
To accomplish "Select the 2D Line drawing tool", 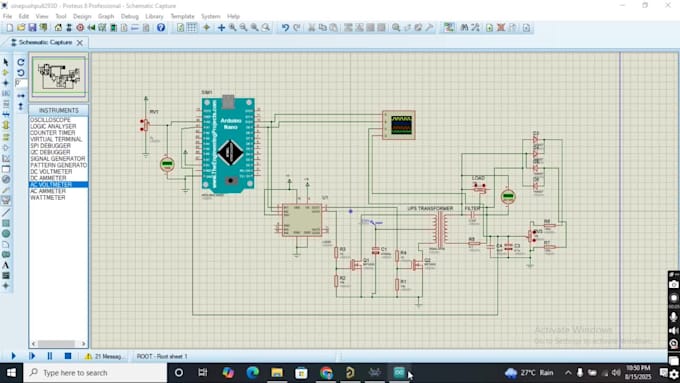I will point(6,213).
